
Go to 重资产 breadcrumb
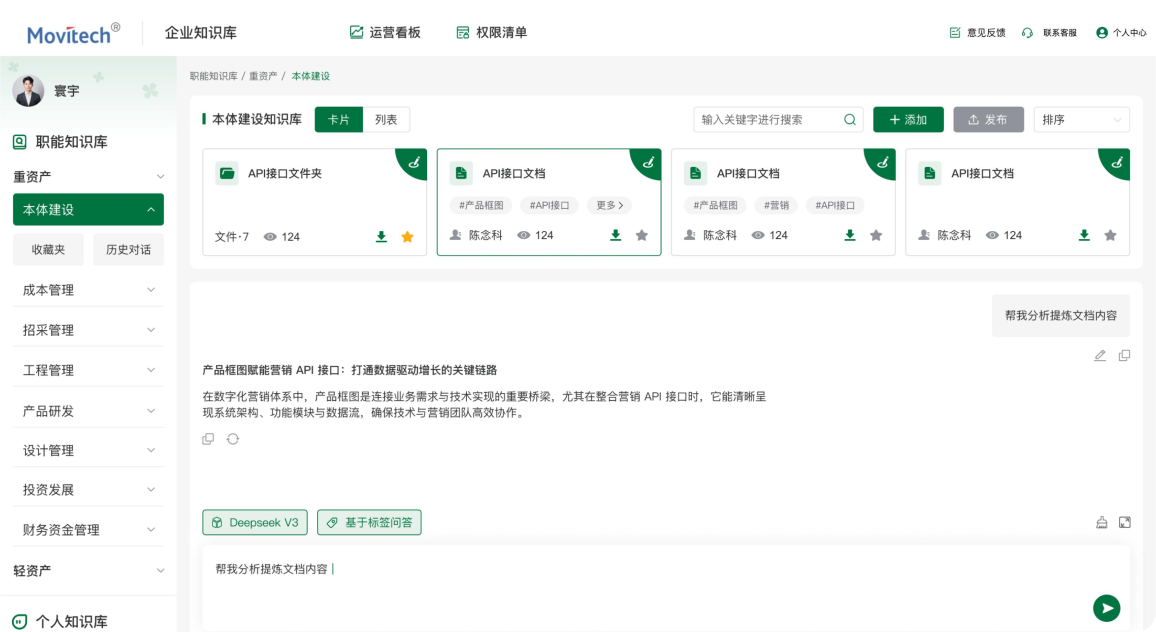coord(263,76)
